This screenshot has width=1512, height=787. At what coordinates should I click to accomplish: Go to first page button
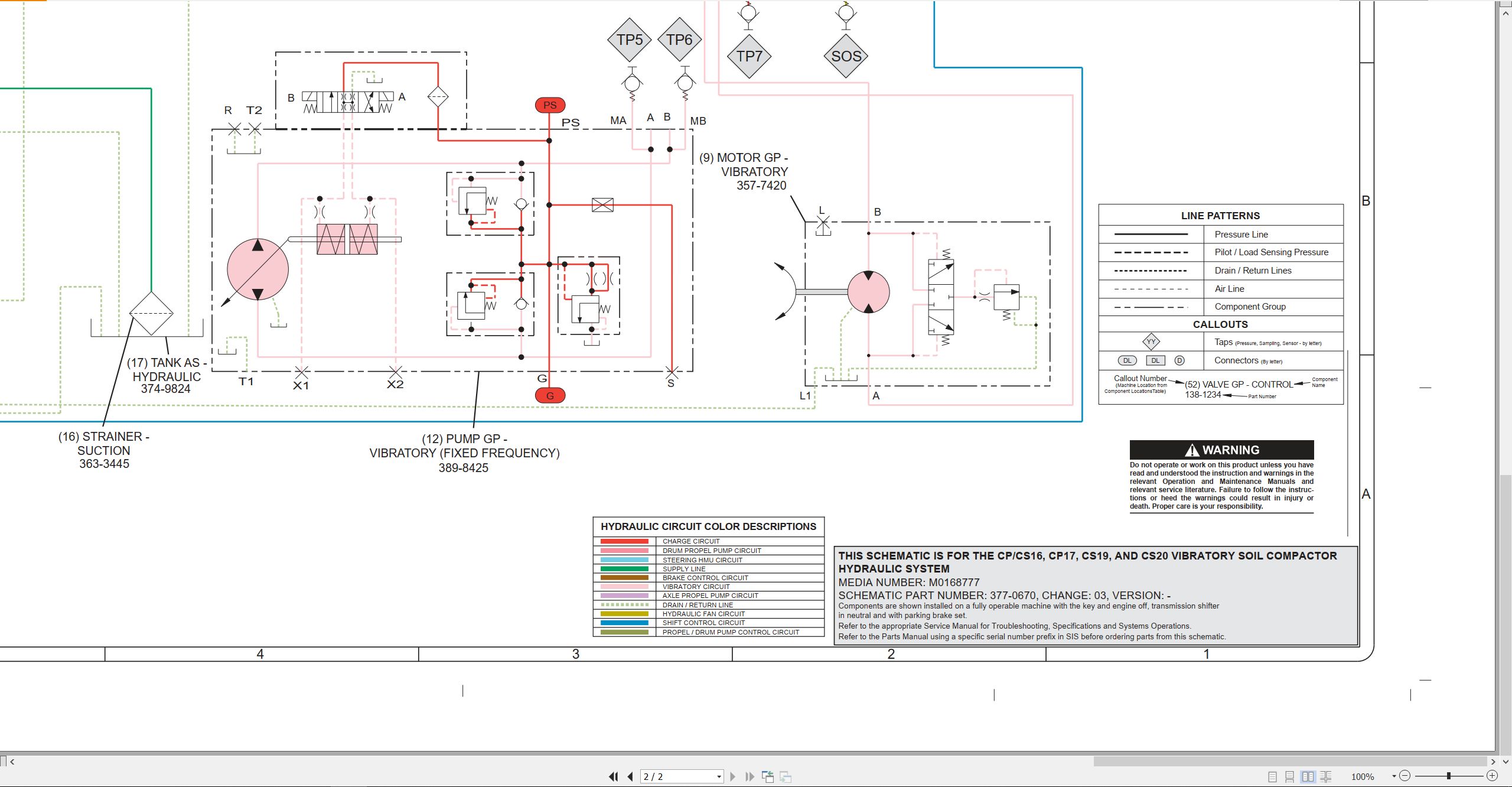click(x=614, y=776)
